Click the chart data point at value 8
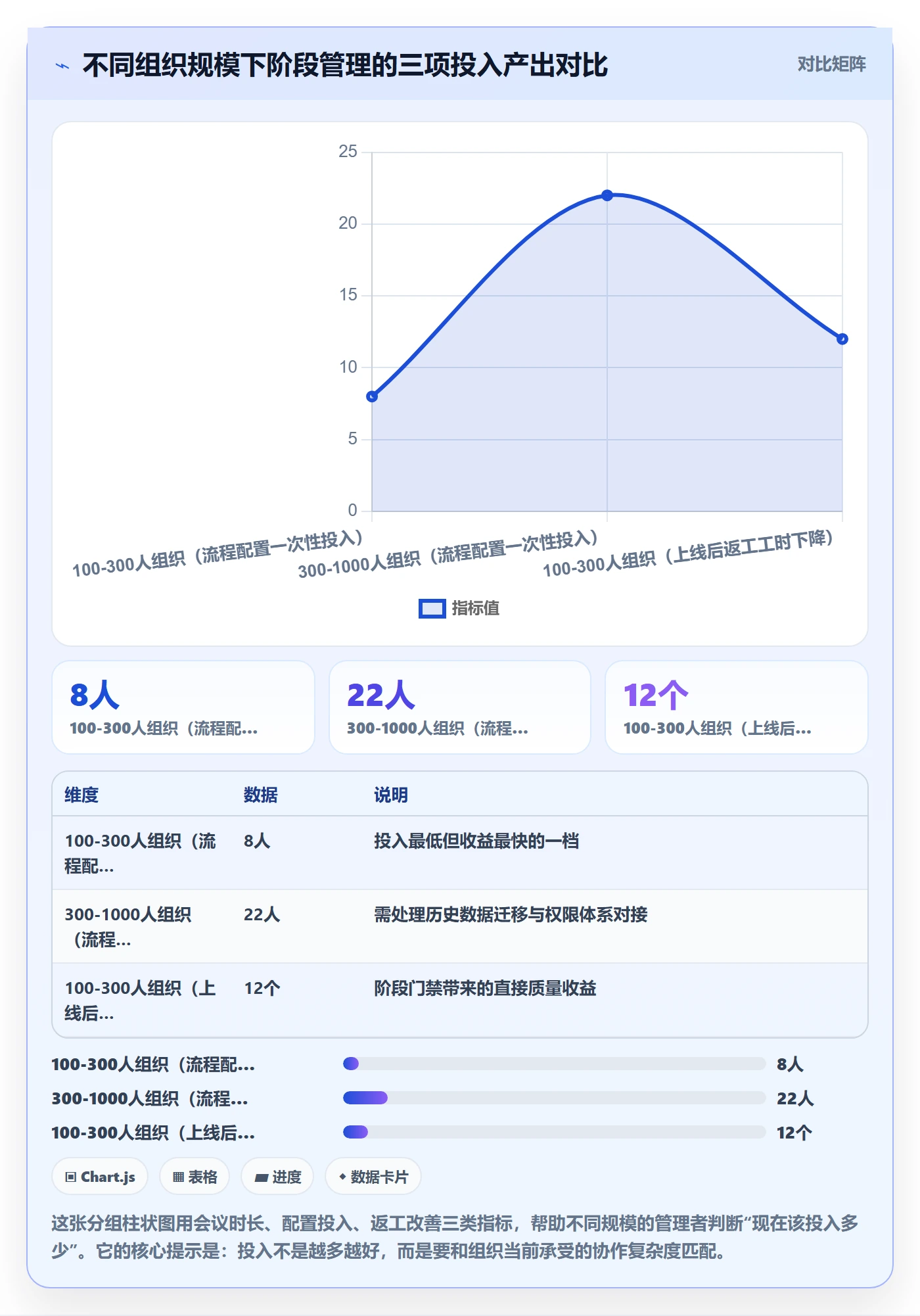920x1316 pixels. click(x=372, y=396)
